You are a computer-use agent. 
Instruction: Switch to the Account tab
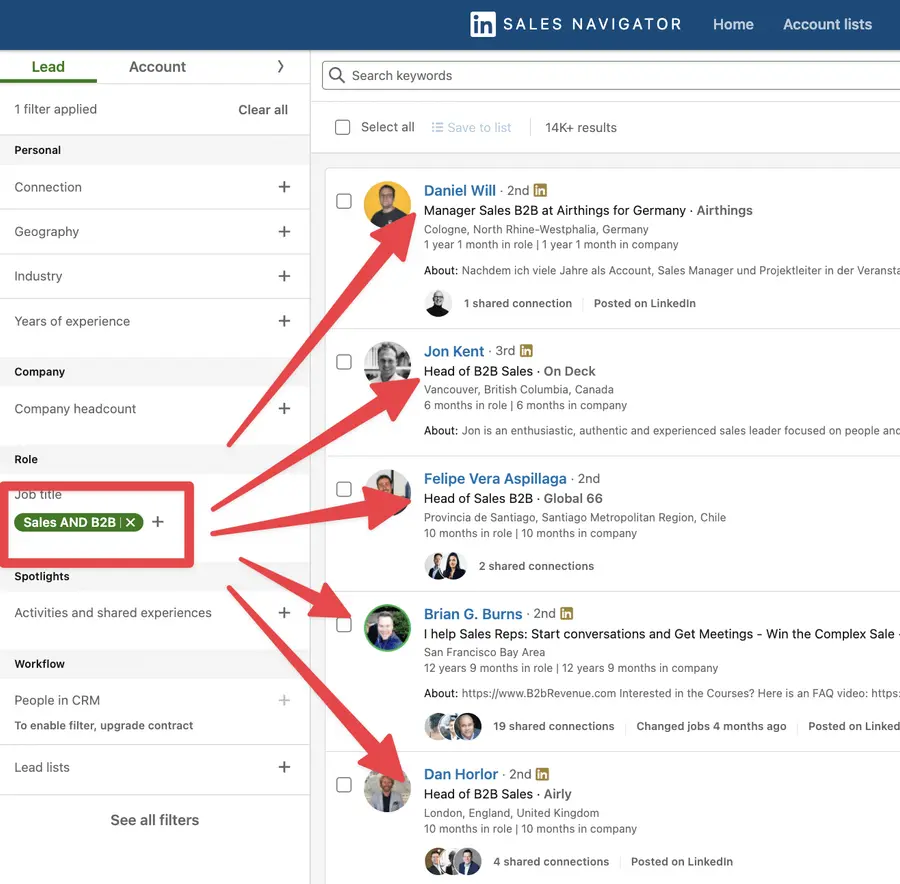157,66
